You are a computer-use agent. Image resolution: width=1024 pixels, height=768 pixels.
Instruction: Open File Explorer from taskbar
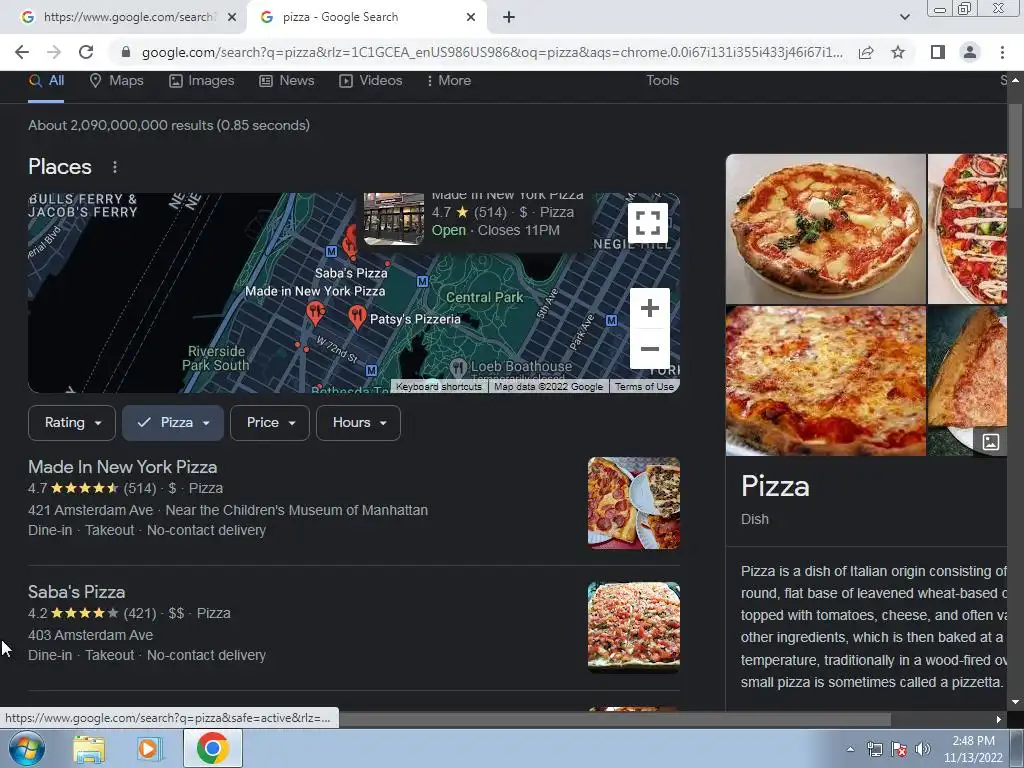coord(89,749)
